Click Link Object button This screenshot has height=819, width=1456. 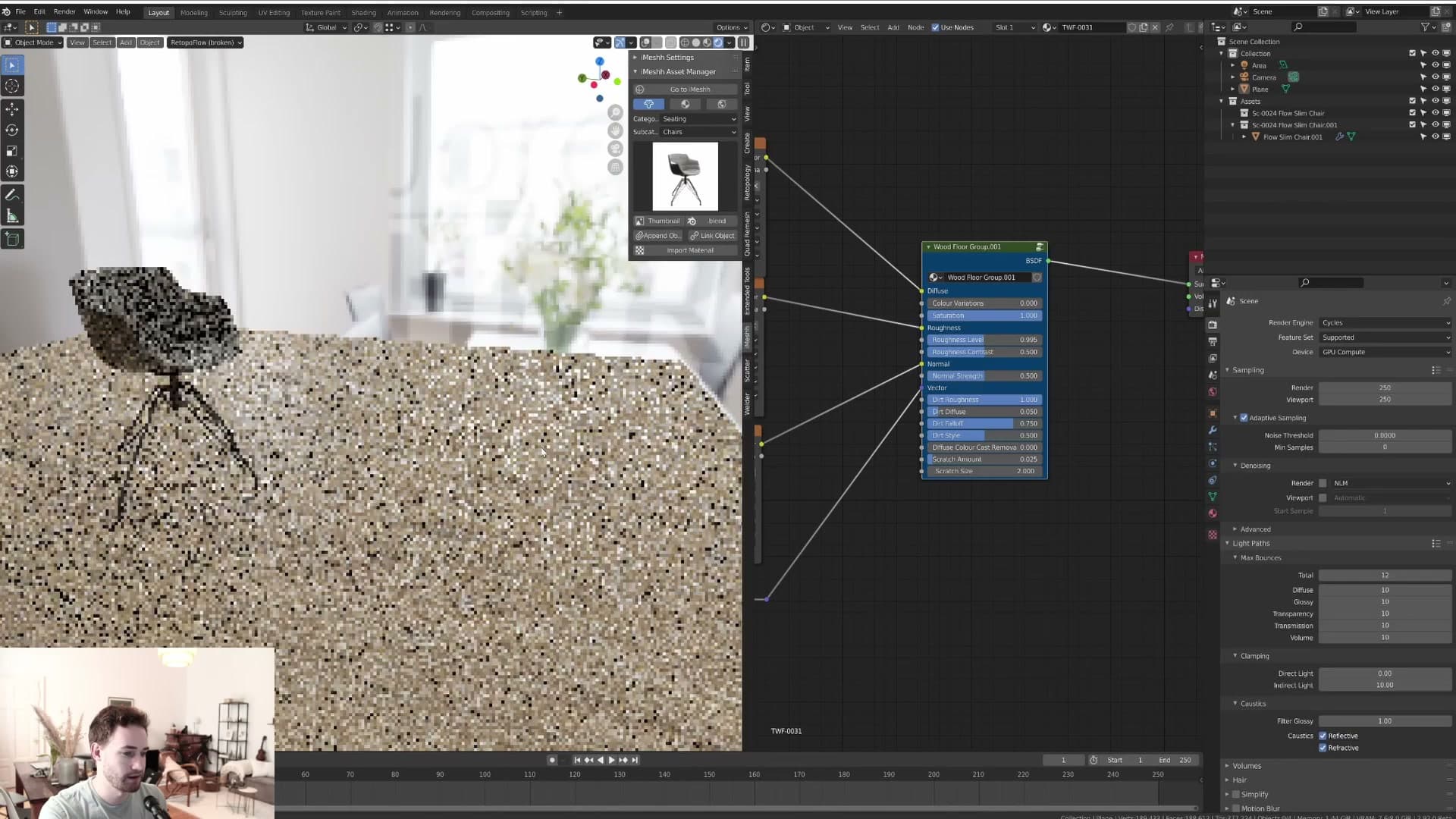pyautogui.click(x=712, y=236)
